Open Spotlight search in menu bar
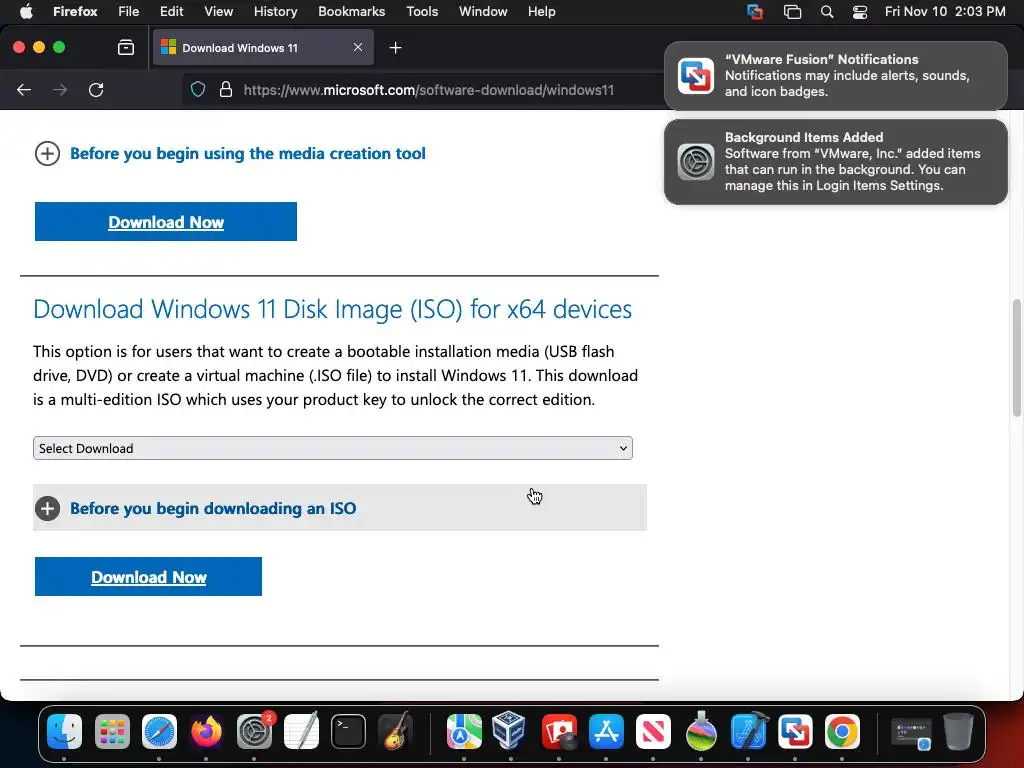The image size is (1024, 768). (827, 12)
